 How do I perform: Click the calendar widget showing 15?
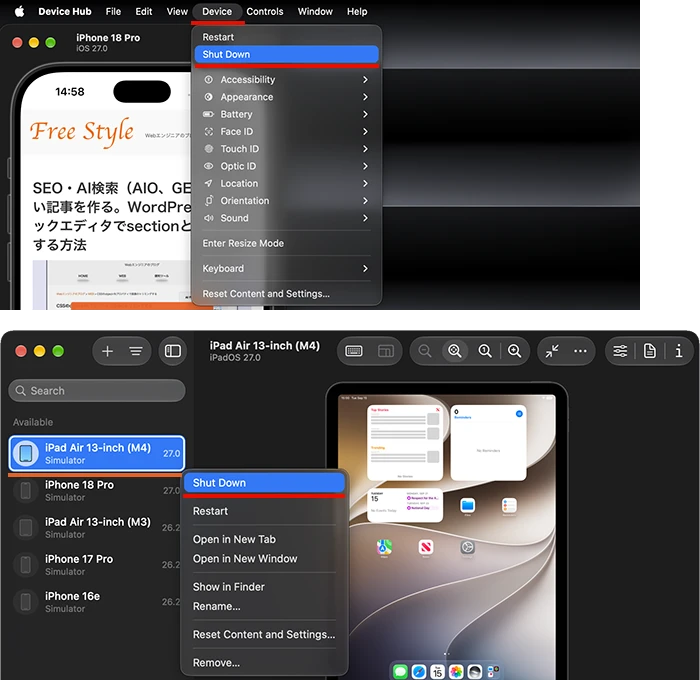[405, 505]
